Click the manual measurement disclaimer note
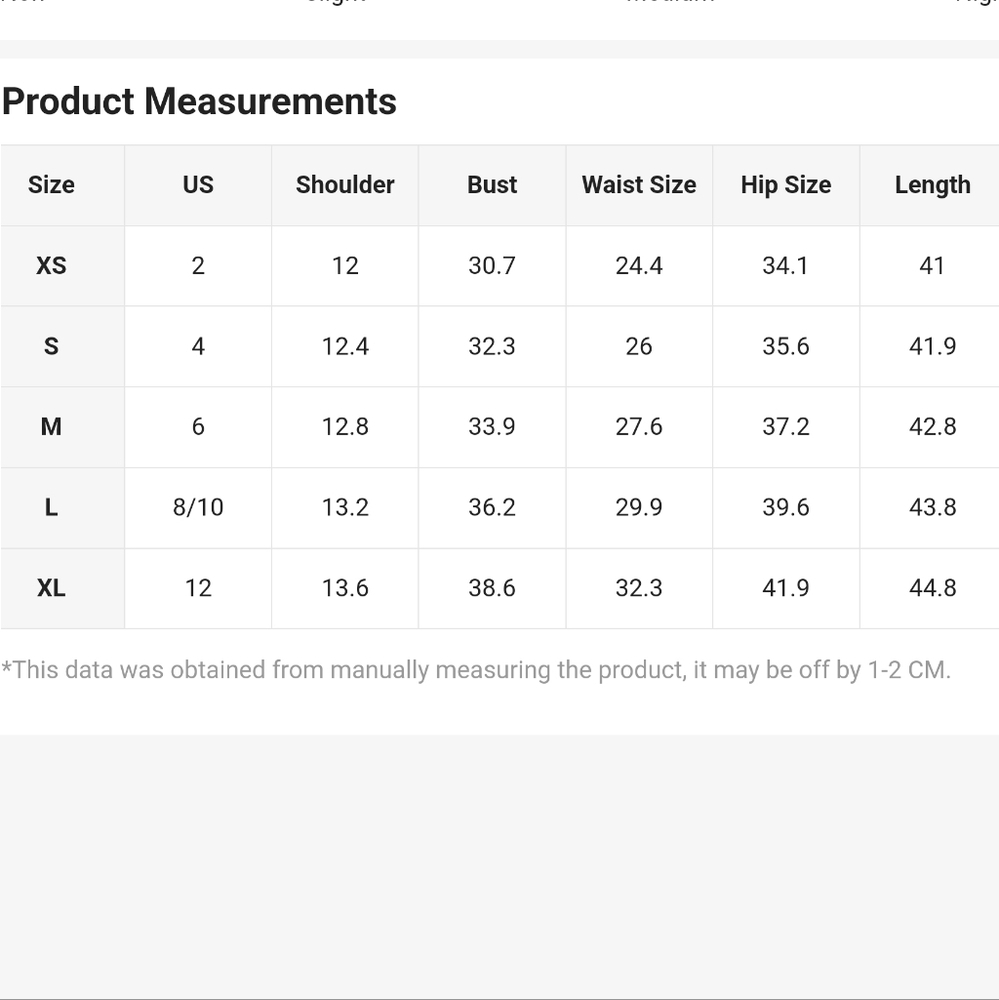999x1000 pixels. (x=476, y=670)
